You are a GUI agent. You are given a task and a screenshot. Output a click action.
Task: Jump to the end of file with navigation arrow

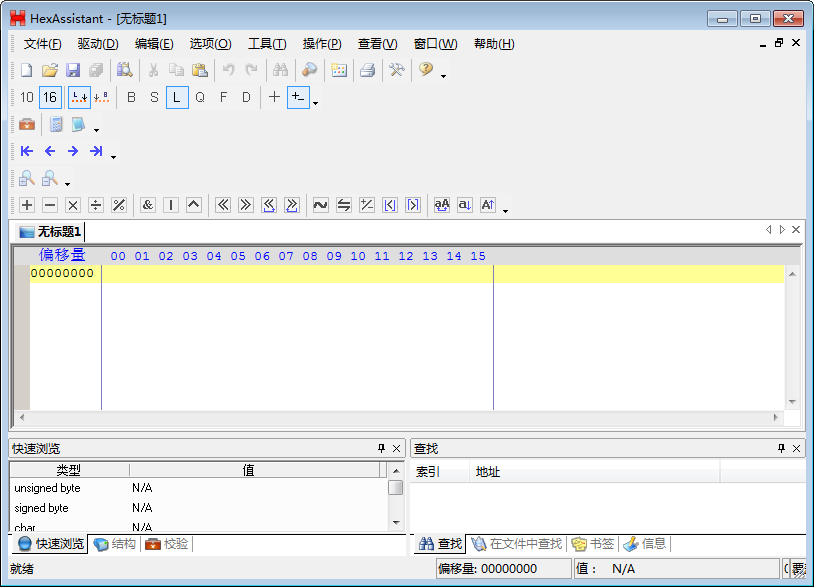(97, 151)
